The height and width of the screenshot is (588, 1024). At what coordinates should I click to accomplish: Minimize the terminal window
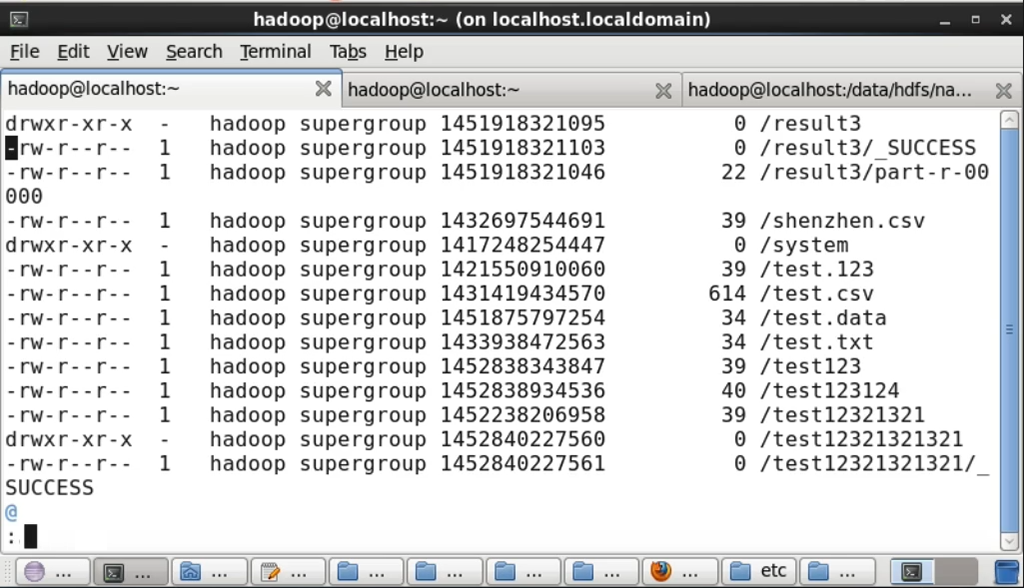[x=945, y=20]
